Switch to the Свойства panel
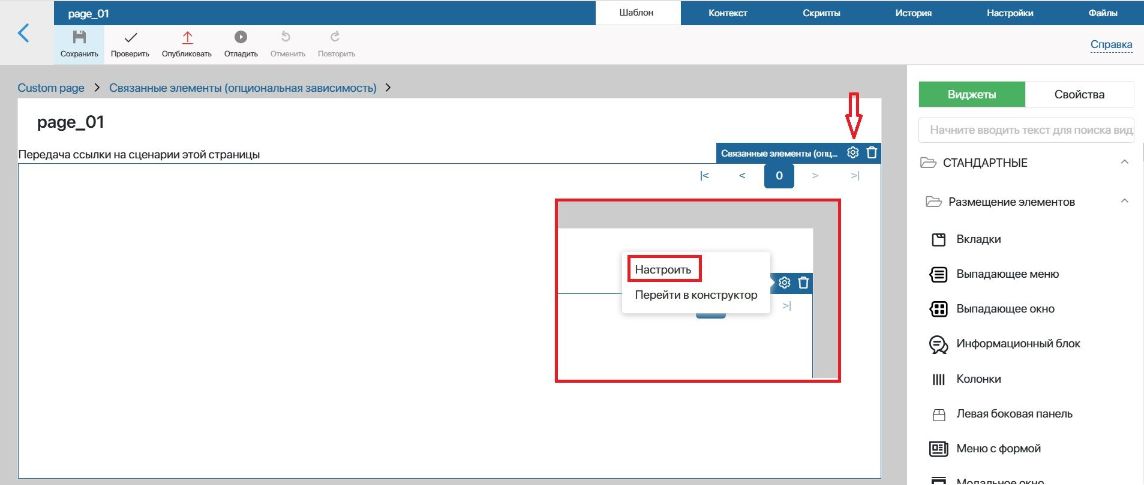 click(1079, 94)
